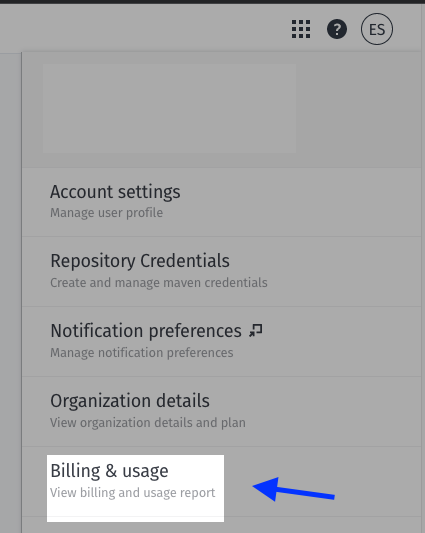Screen dimensions: 425x533
Task: Click the help question mark icon
Action: point(337,29)
